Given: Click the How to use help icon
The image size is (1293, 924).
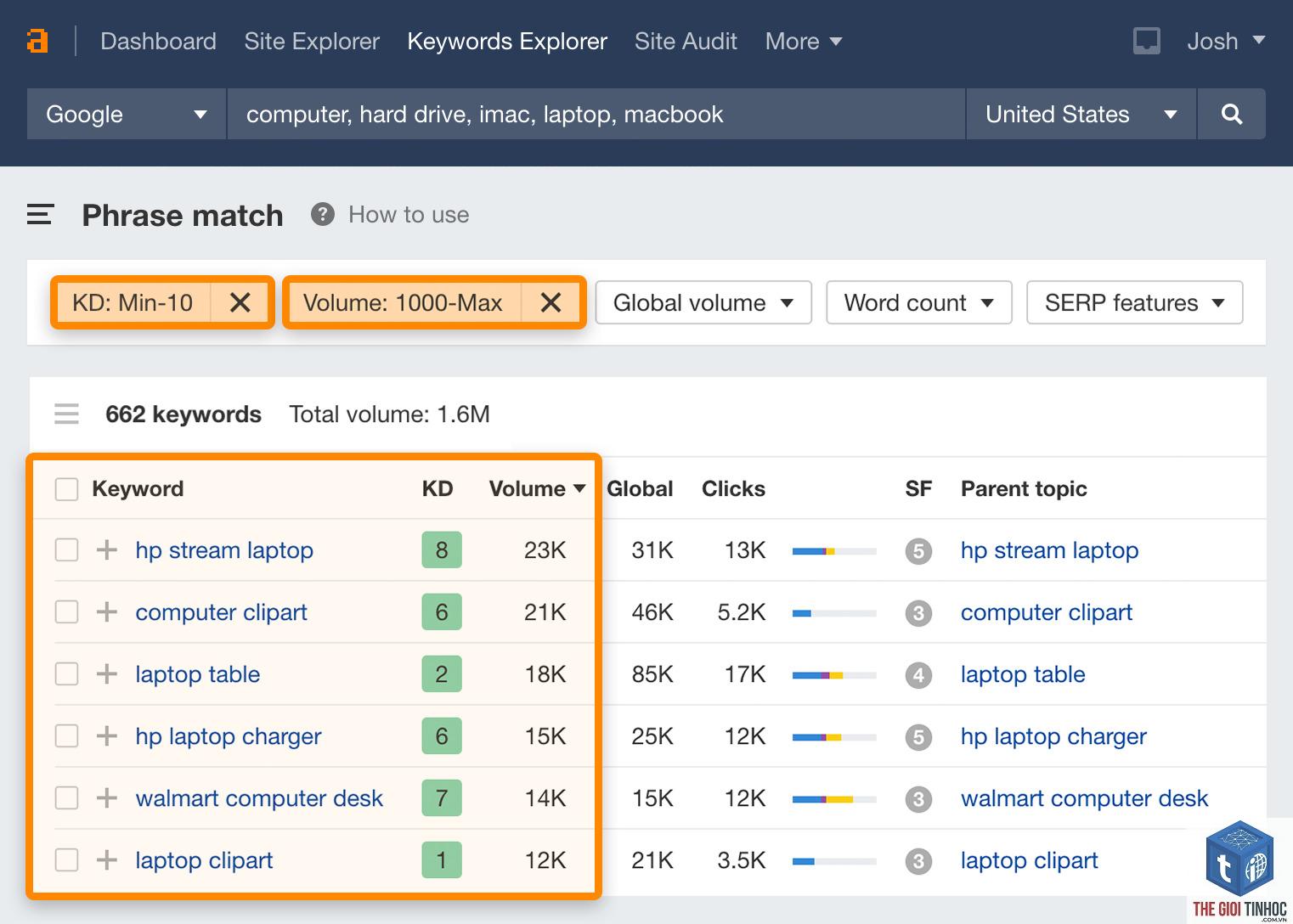Looking at the screenshot, I should click(x=323, y=214).
